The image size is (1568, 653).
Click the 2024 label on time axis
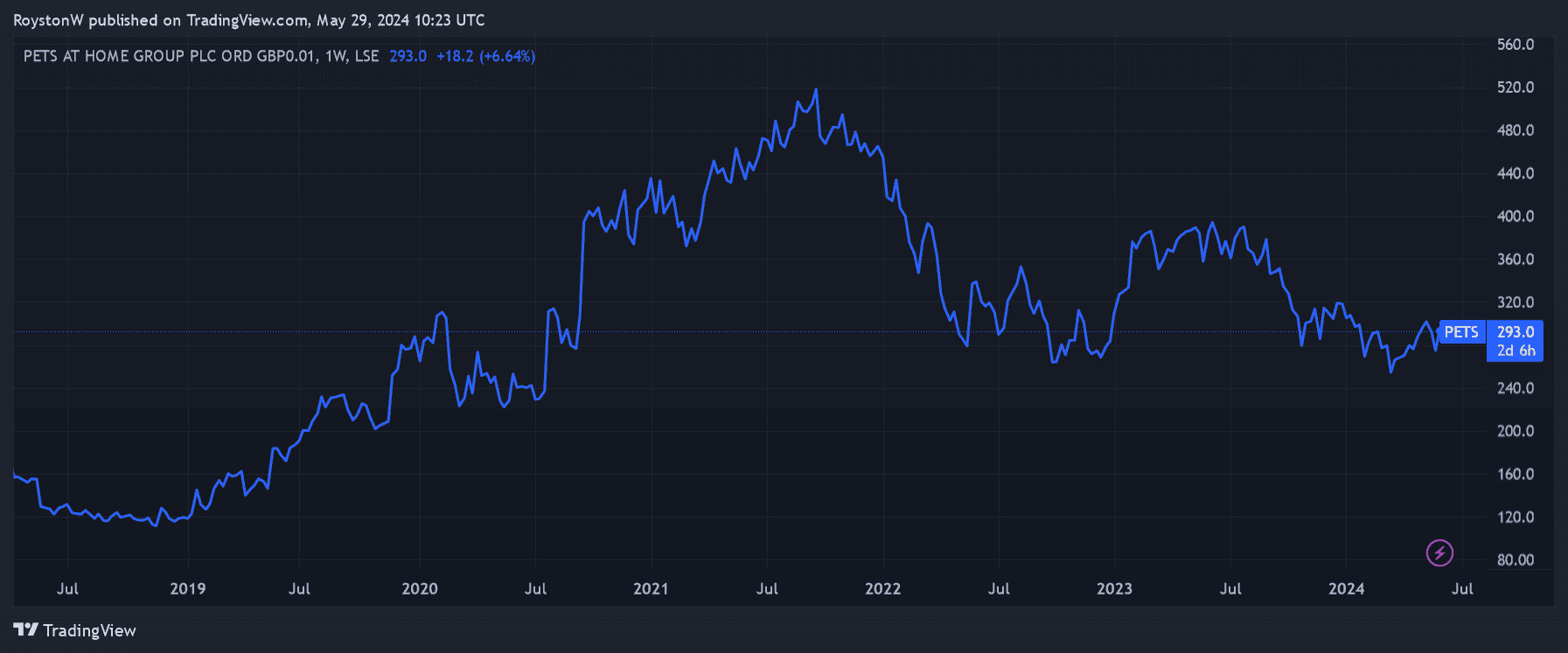click(x=1346, y=588)
